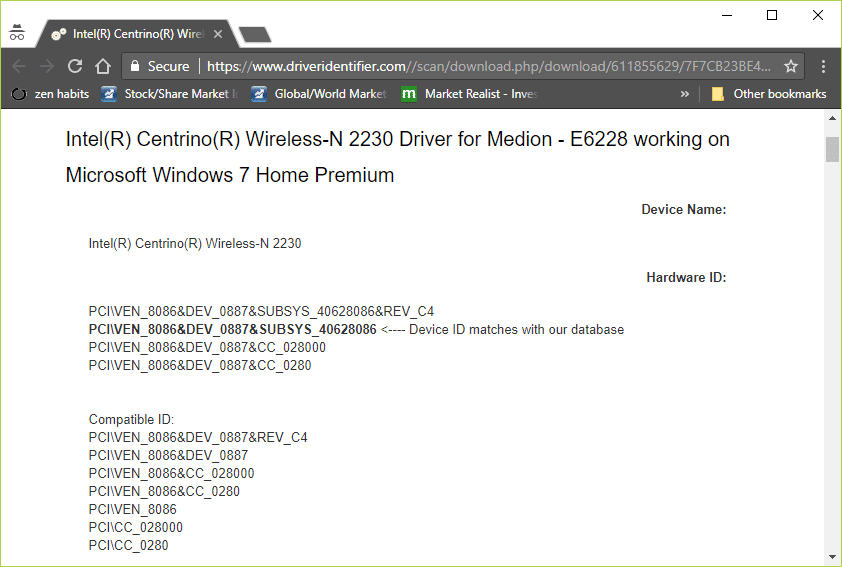Screen dimensions: 842x567
Task: Click the Hardware ID label
Action: [686, 278]
